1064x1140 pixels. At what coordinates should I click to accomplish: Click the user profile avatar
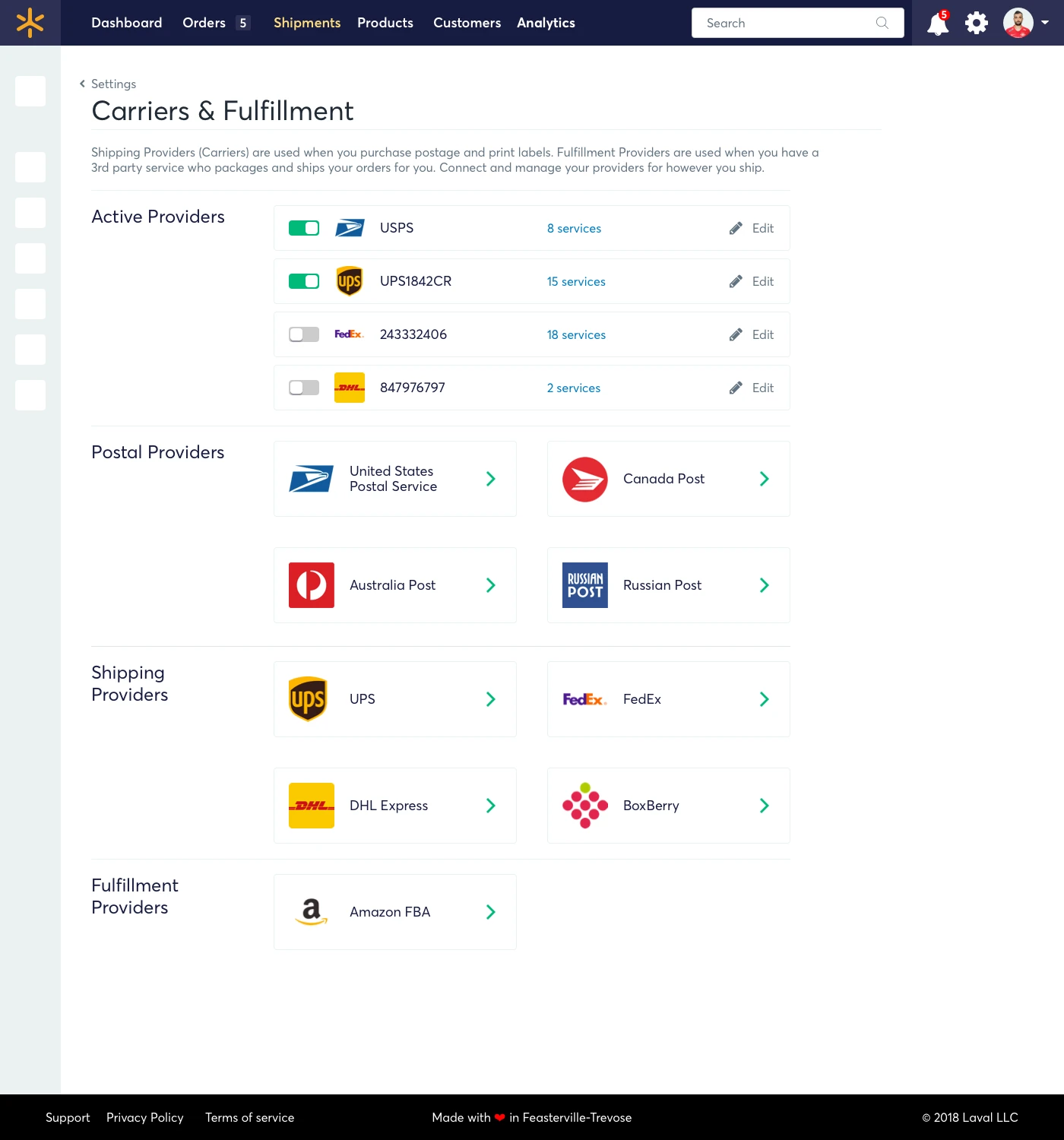coord(1018,23)
